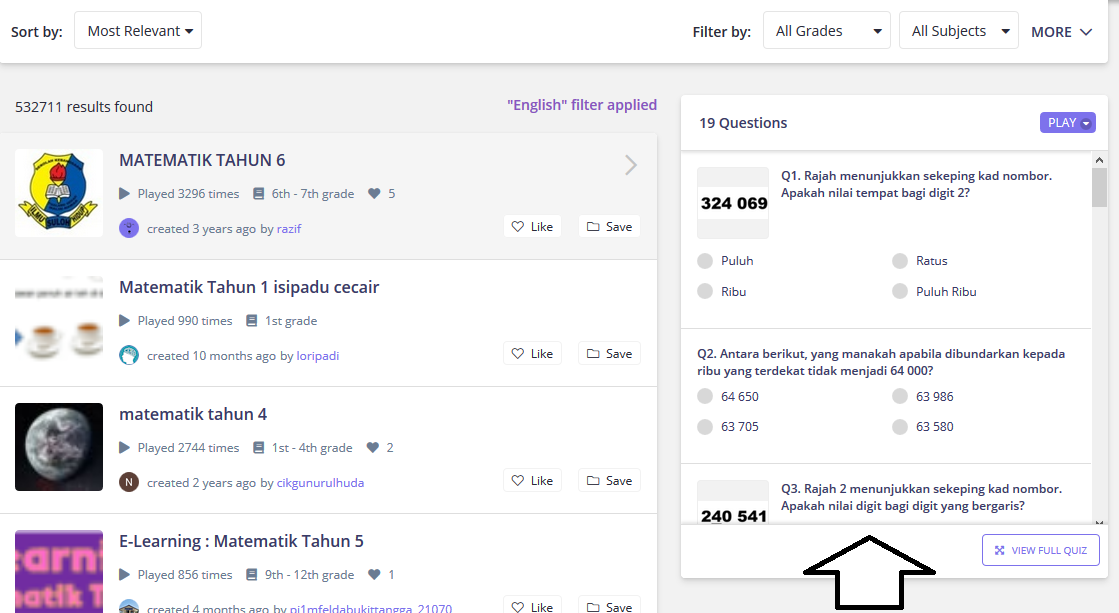Click the heart count icon on matematik tahun 4
This screenshot has height=613, width=1119.
373,447
